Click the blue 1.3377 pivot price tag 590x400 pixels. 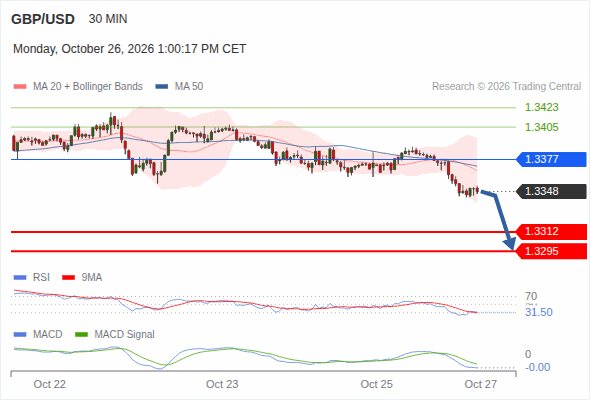551,159
